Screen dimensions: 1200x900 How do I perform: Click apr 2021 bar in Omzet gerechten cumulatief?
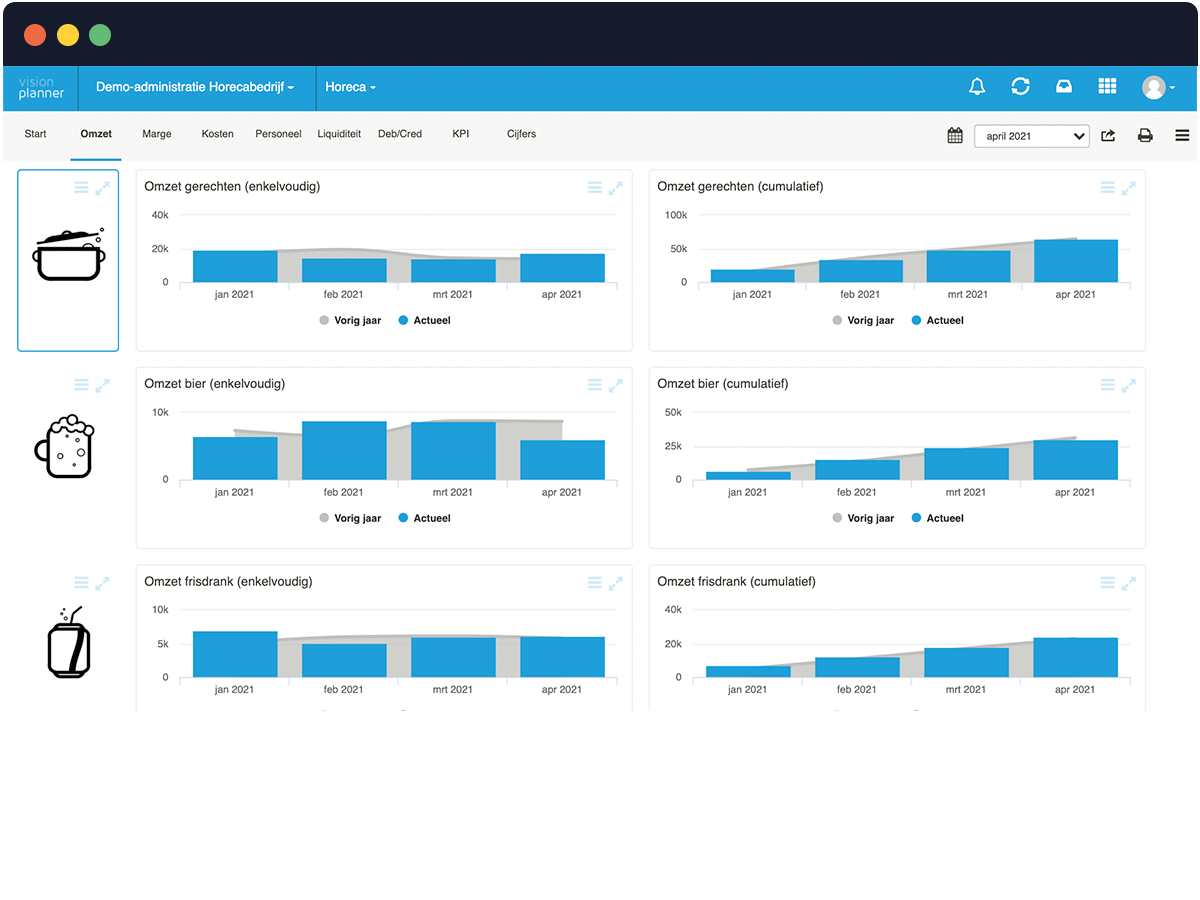pos(1076,261)
